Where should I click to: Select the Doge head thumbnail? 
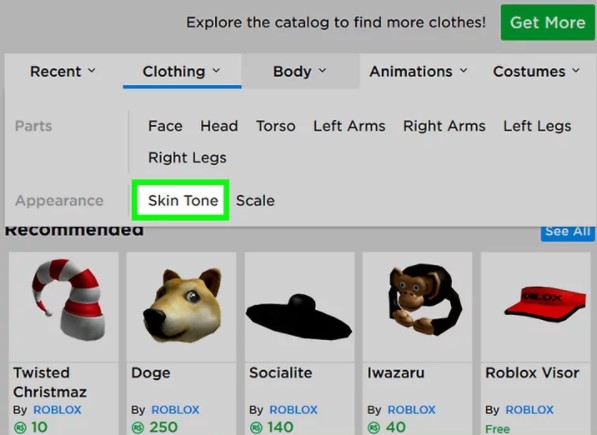point(182,306)
